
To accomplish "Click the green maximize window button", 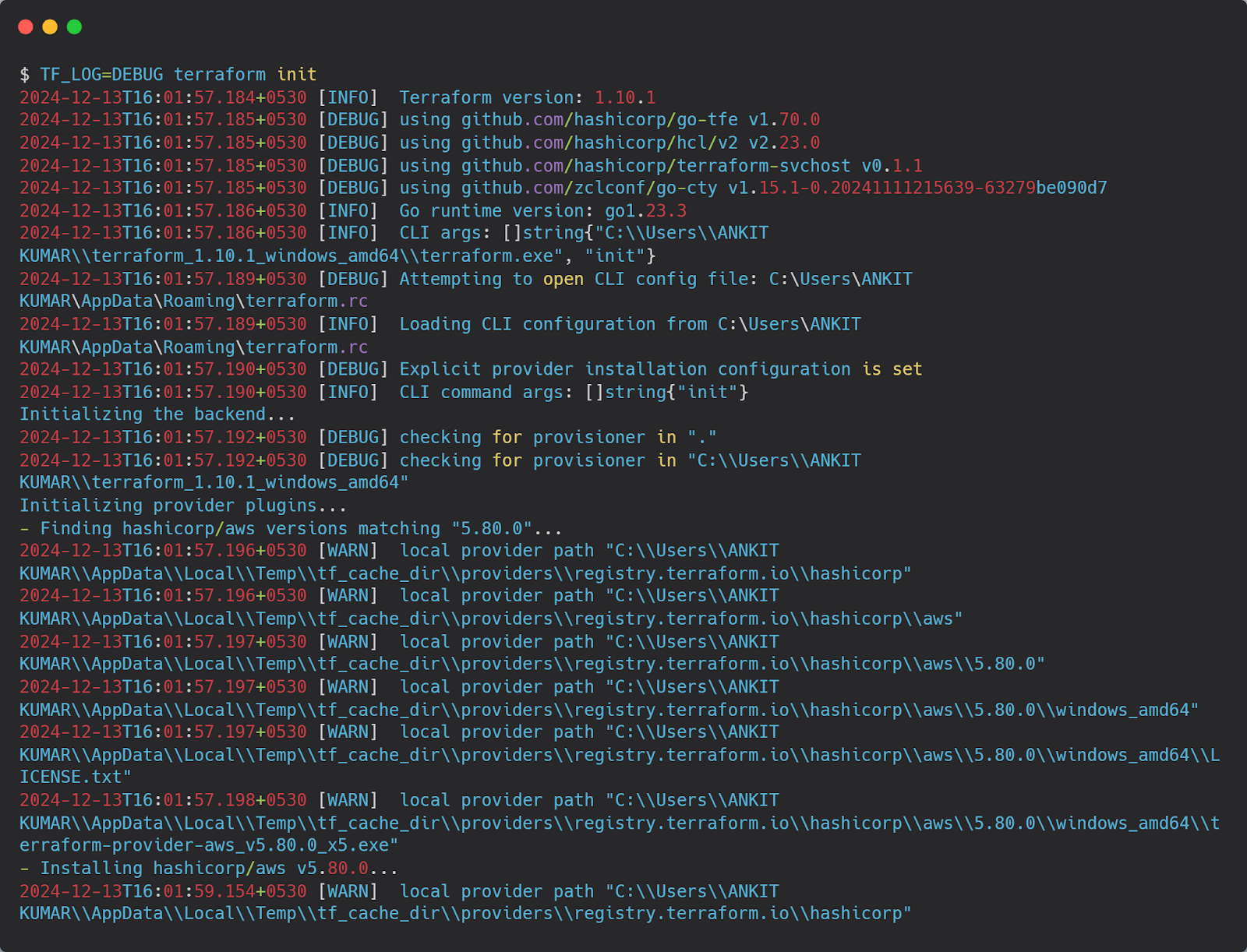I will [x=75, y=27].
